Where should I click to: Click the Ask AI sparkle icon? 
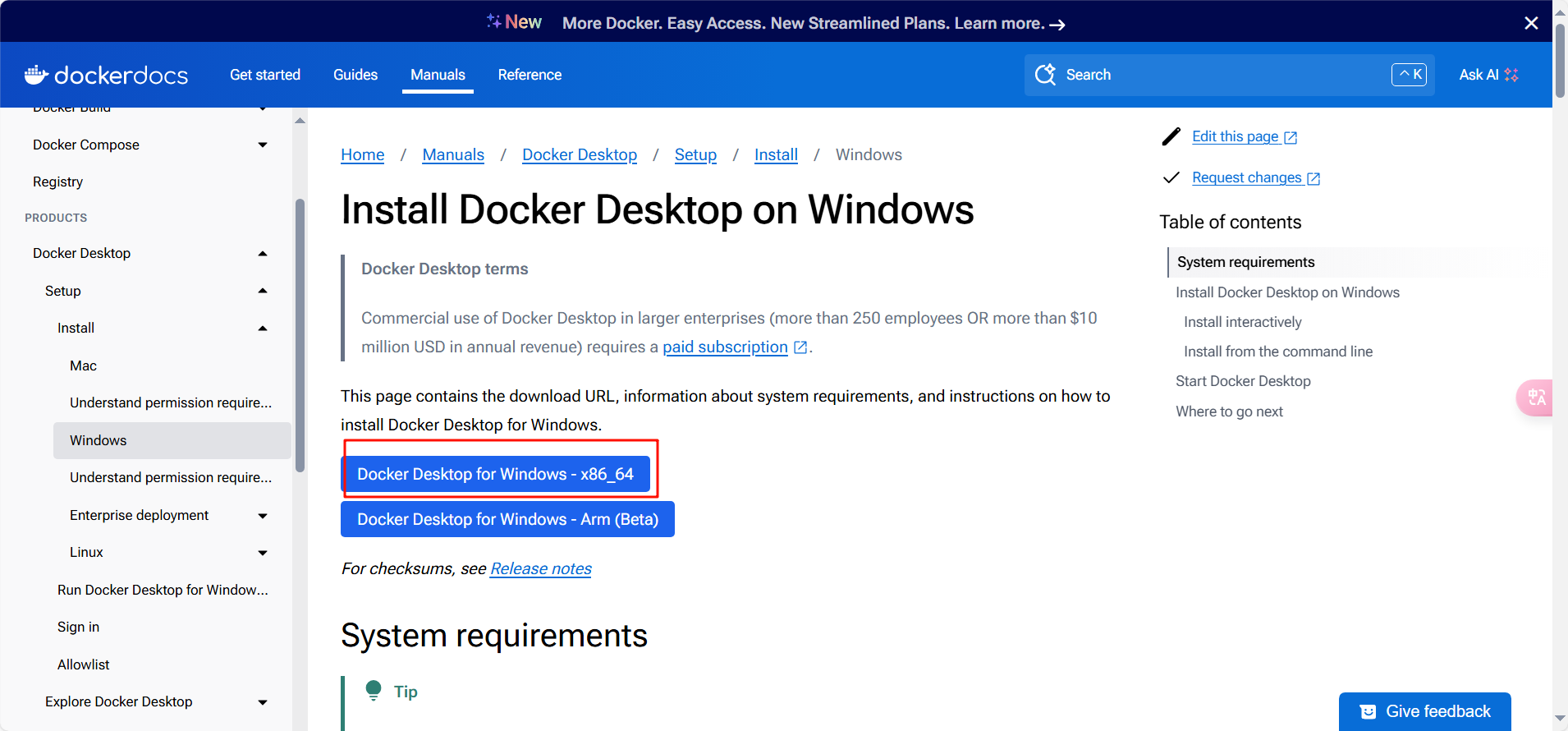[1511, 75]
